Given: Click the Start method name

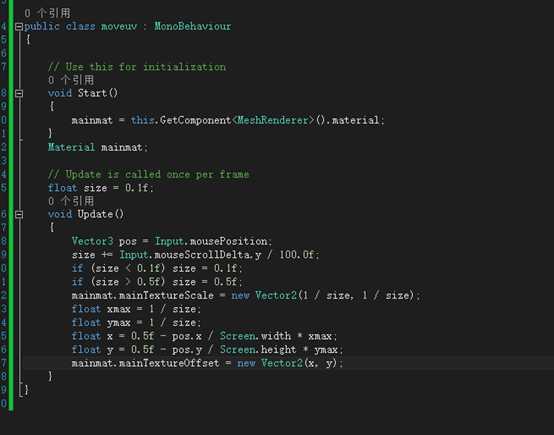Looking at the screenshot, I should [92, 93].
